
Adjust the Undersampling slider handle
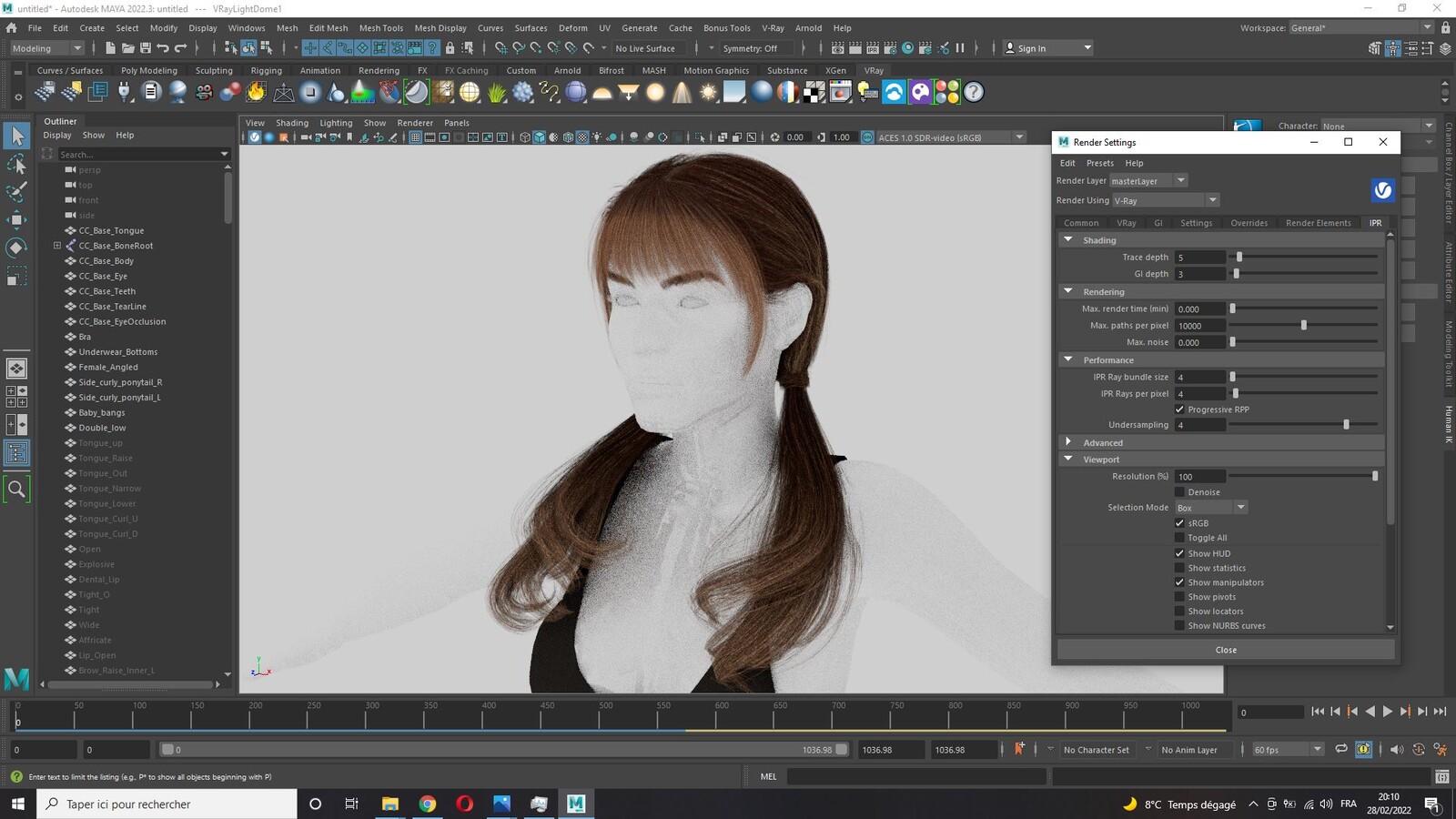tap(1346, 425)
